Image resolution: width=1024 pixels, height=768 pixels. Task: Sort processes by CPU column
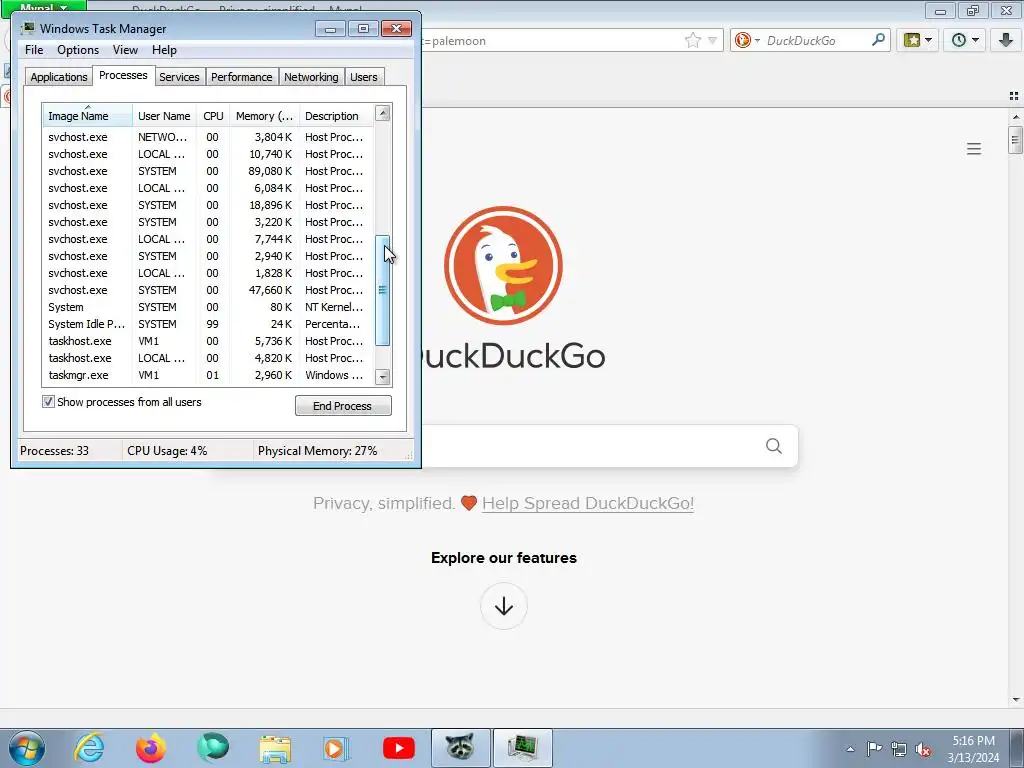point(213,116)
